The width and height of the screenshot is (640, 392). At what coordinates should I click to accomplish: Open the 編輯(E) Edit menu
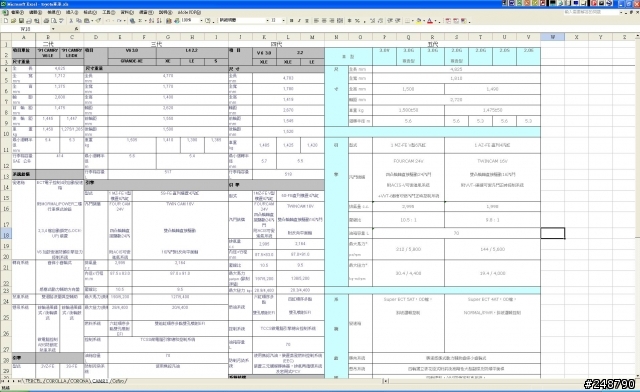click(36, 12)
